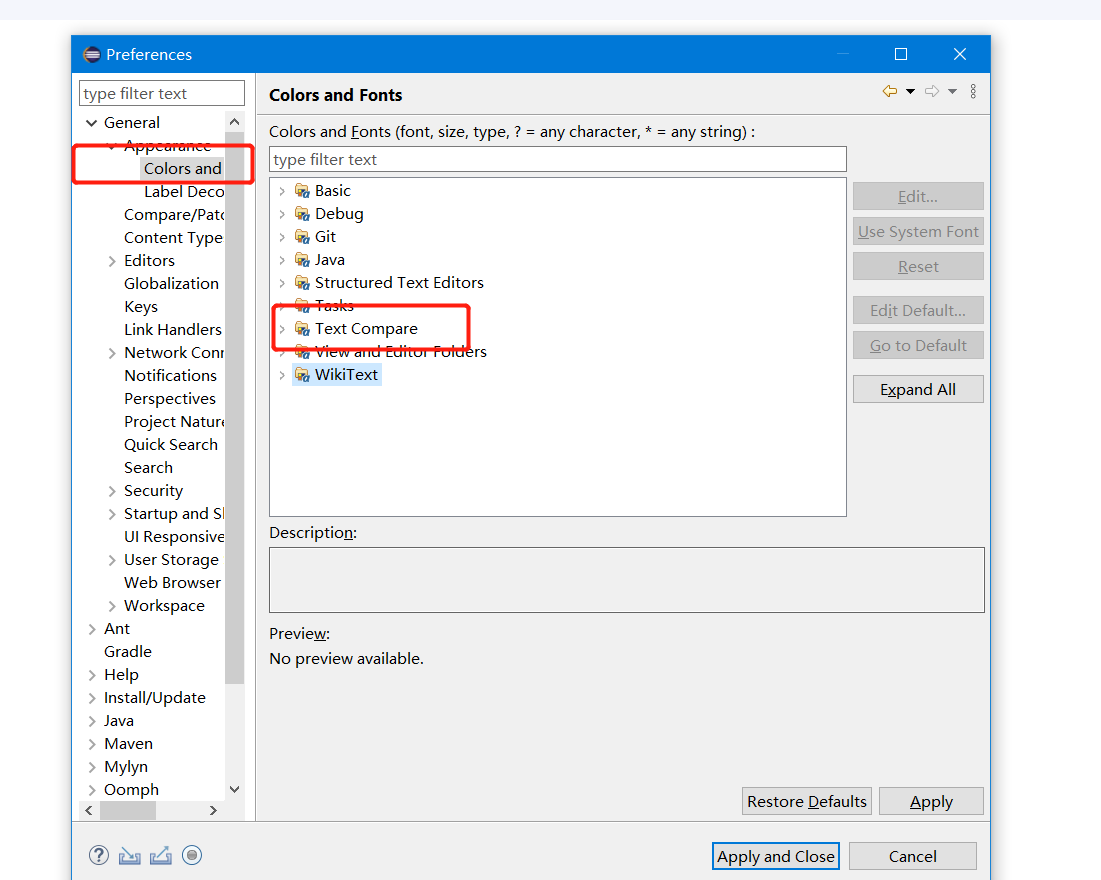Expand the Debug category

[282, 214]
